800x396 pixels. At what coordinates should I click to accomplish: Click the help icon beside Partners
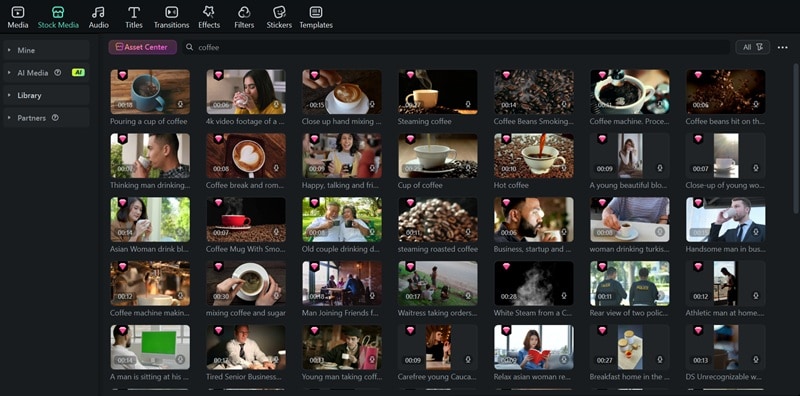coord(55,117)
